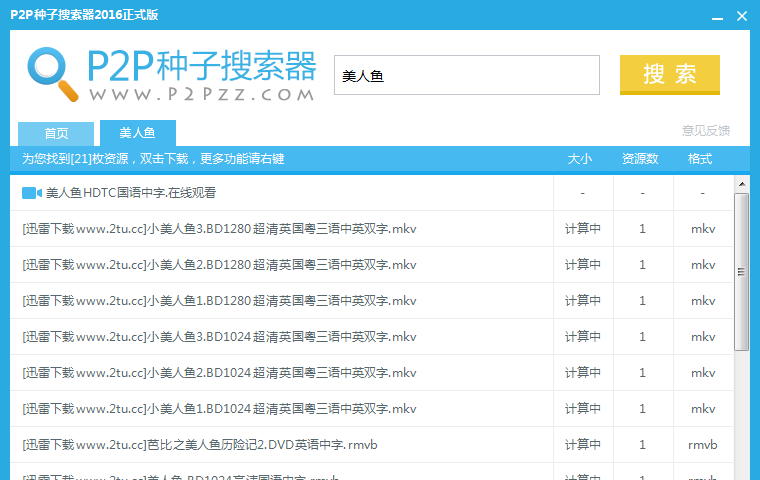This screenshot has width=760, height=480.
Task: Click the search box containing 美人鱼
Action: coord(466,75)
